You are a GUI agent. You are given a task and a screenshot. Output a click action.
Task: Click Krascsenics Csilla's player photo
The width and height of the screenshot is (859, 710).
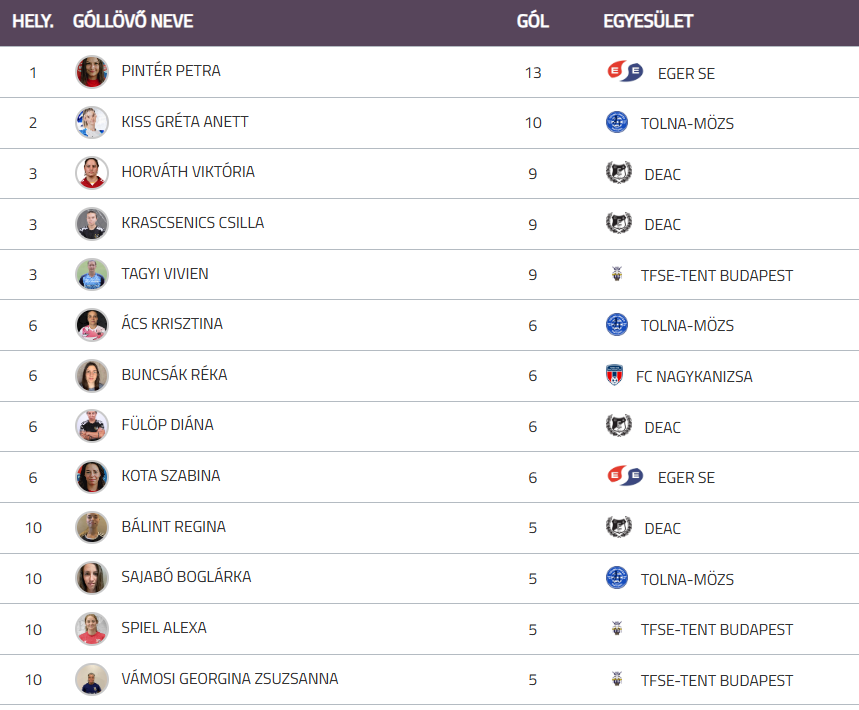[92, 223]
